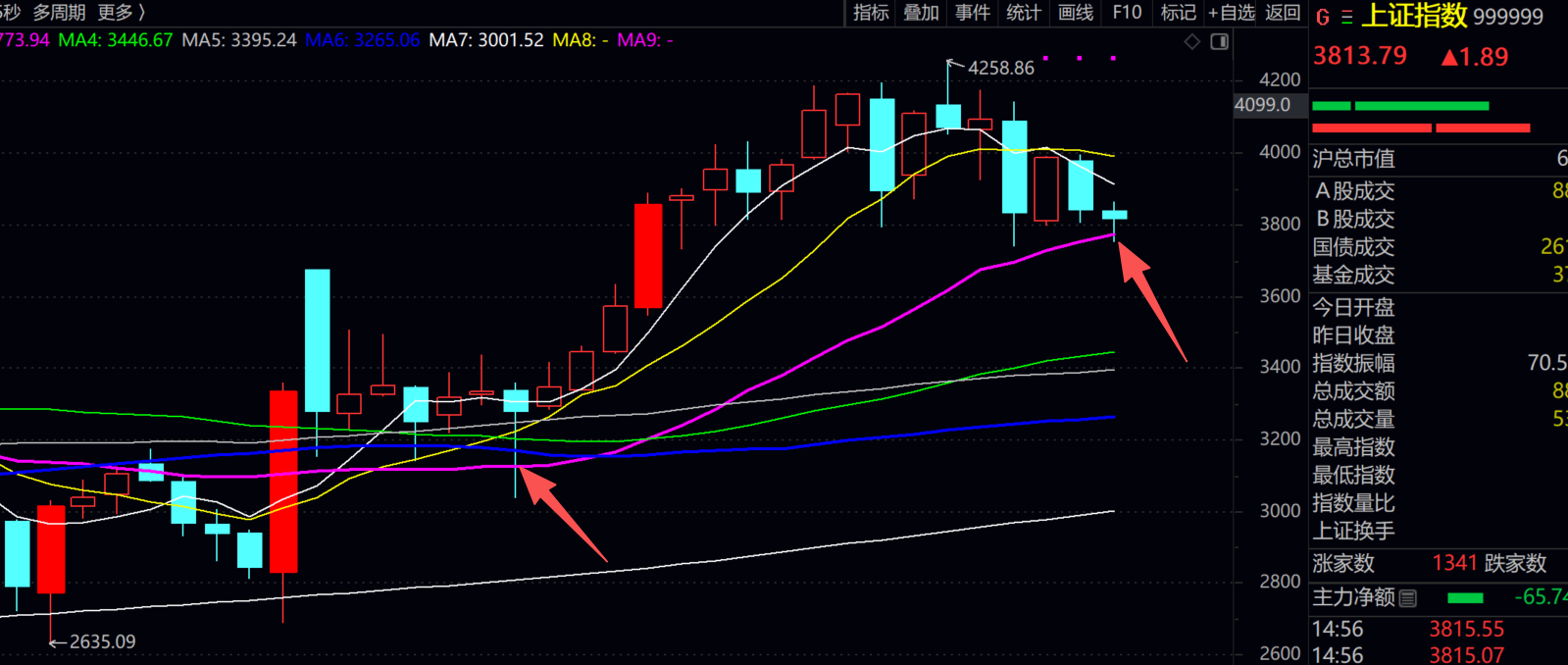The width and height of the screenshot is (1568, 665).
Task: Select the MA7: 3001.52 indicator label
Action: 486,40
